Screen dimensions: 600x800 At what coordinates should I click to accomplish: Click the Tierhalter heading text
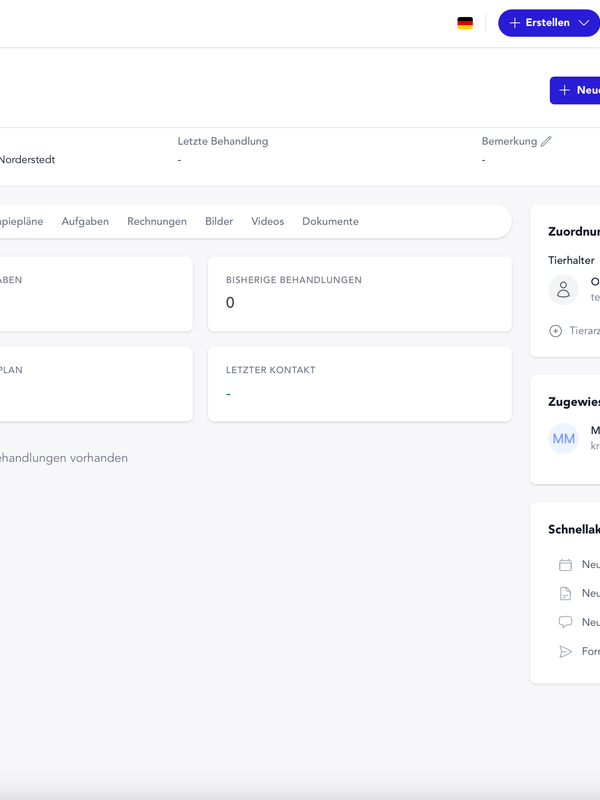click(571, 260)
